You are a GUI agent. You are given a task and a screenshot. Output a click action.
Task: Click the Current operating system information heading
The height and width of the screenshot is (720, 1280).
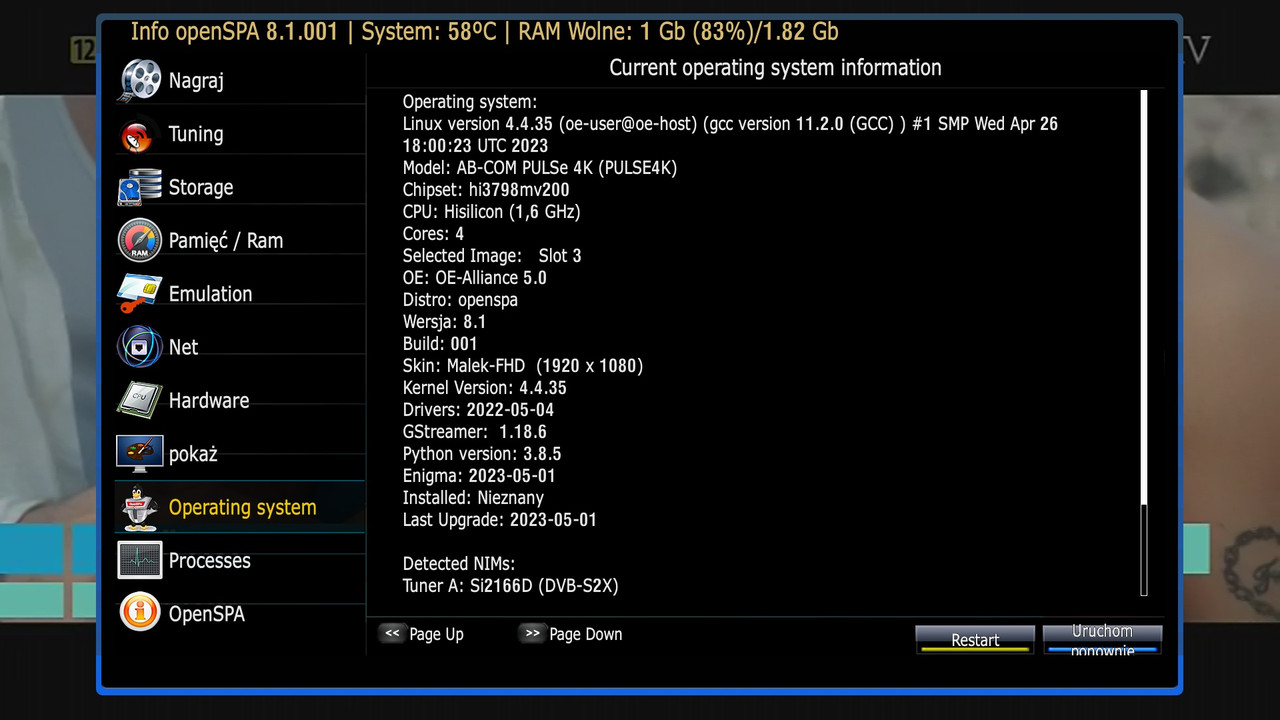[x=775, y=68]
